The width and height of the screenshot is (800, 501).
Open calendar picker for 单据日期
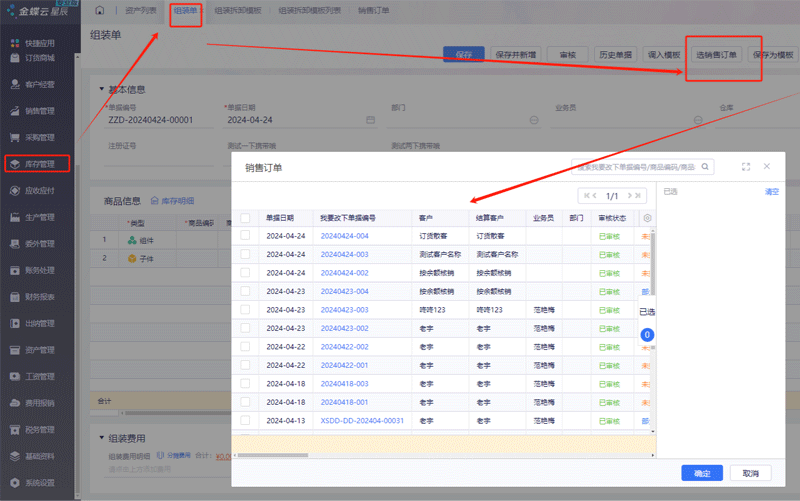370,120
